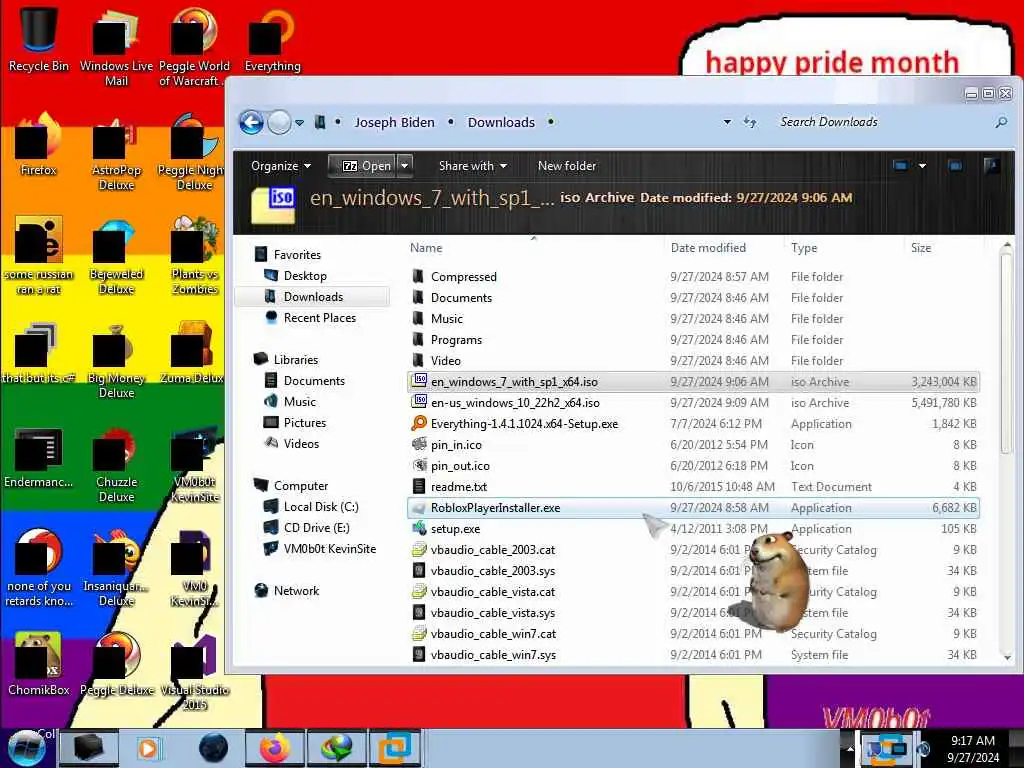
Task: Select the pin_in.ico file
Action: click(693, 444)
